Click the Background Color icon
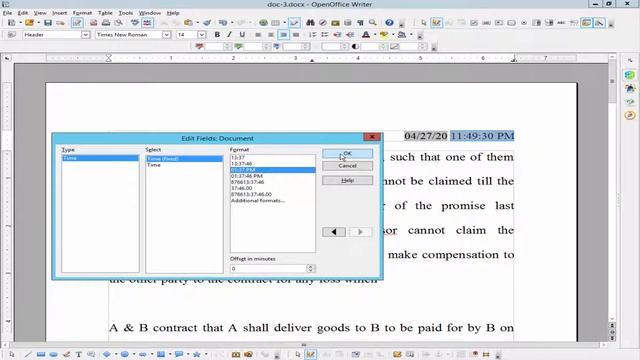The height and width of the screenshot is (360, 640). point(402,35)
